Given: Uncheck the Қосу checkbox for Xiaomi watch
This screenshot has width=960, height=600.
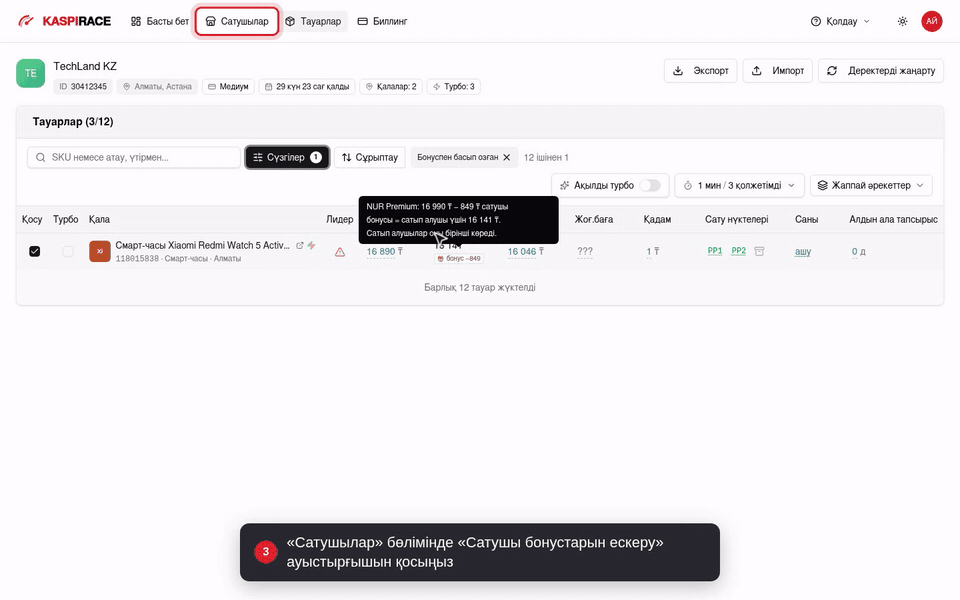Looking at the screenshot, I should (x=35, y=252).
